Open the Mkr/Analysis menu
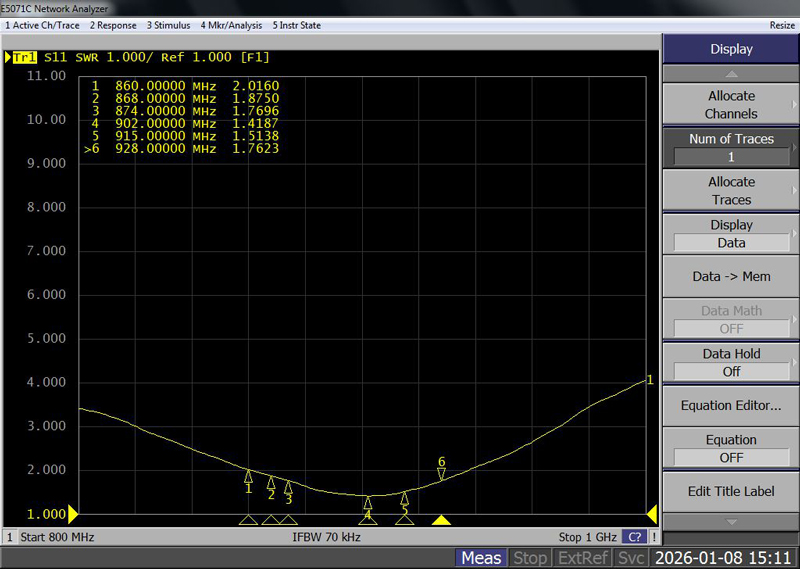The height and width of the screenshot is (569, 800). coord(231,25)
